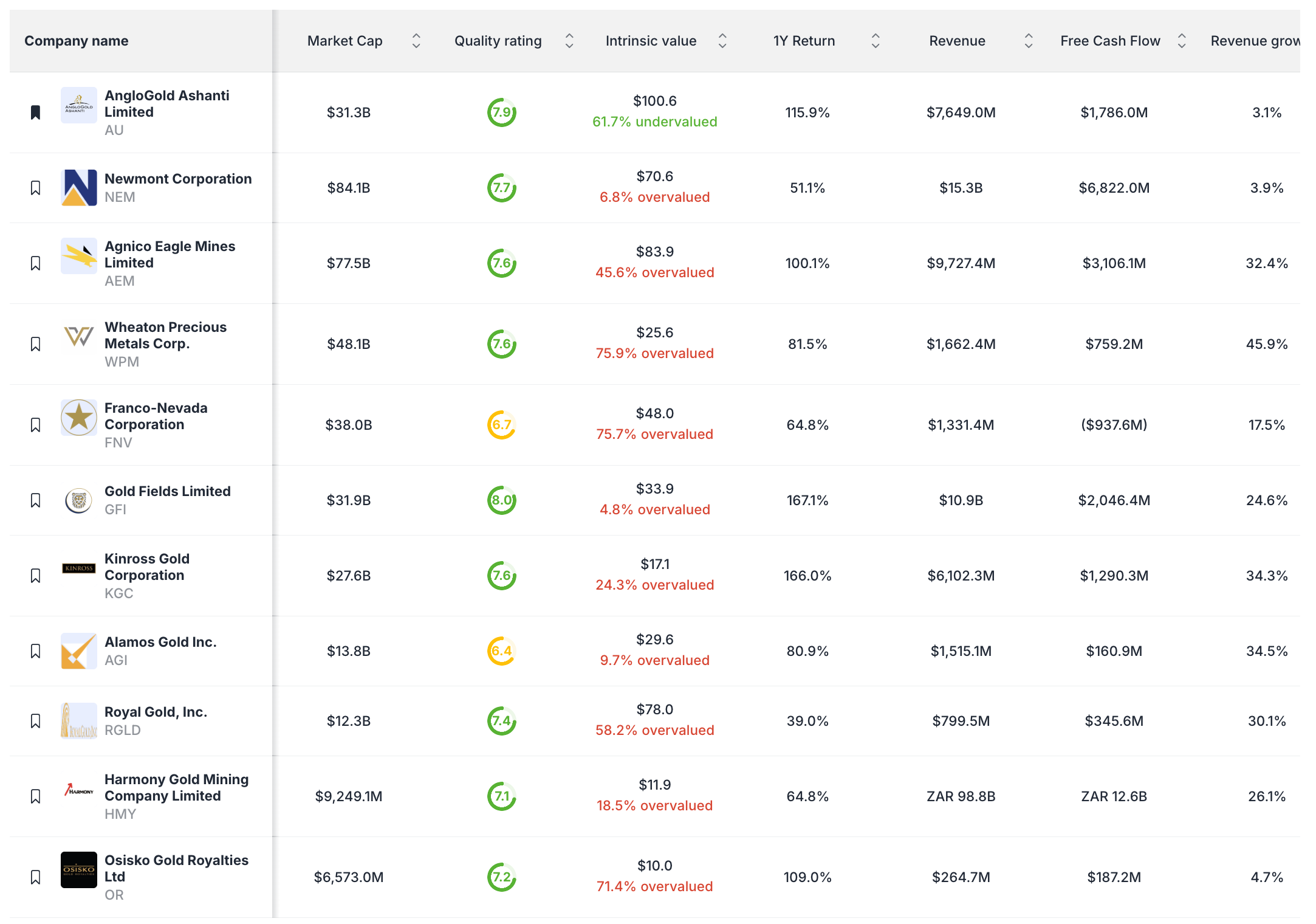1316x924 pixels.
Task: Click the Wheaton Precious Metals logo
Action: [x=78, y=337]
